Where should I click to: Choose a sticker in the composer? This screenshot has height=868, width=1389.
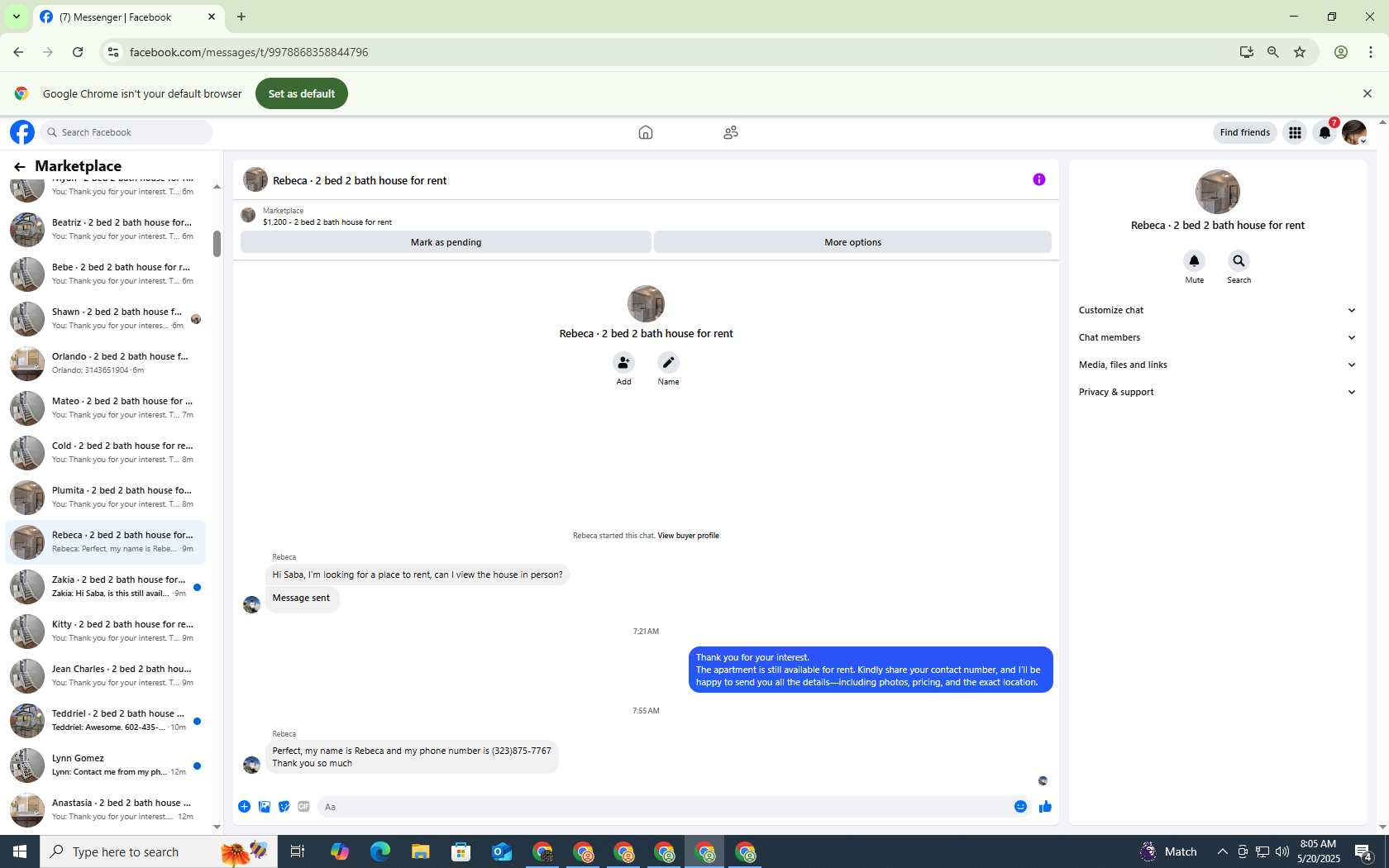pyautogui.click(x=284, y=807)
